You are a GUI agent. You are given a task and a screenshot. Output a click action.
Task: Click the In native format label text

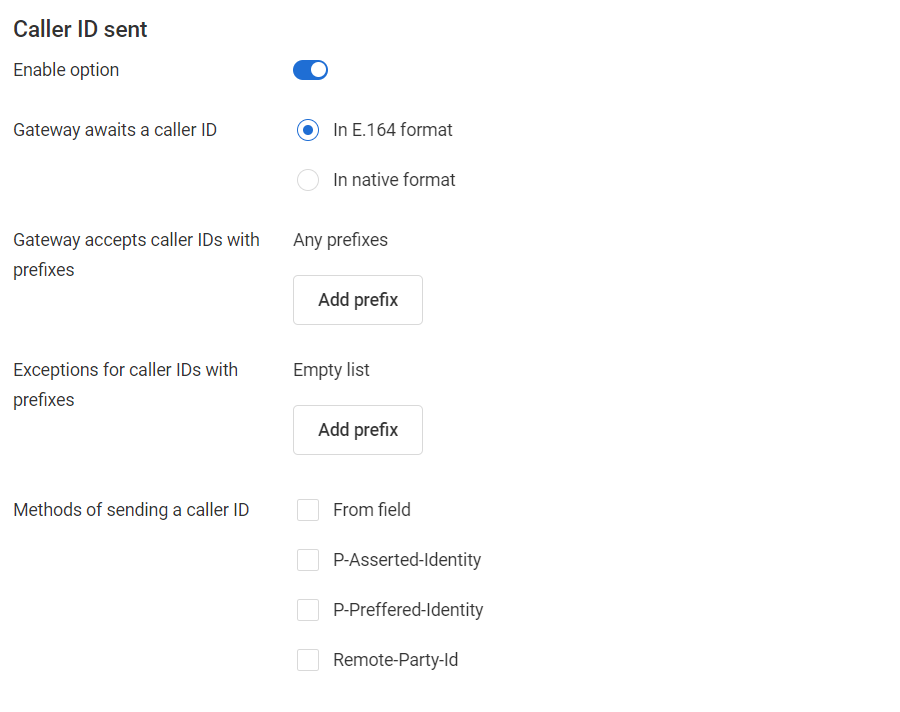[394, 180]
